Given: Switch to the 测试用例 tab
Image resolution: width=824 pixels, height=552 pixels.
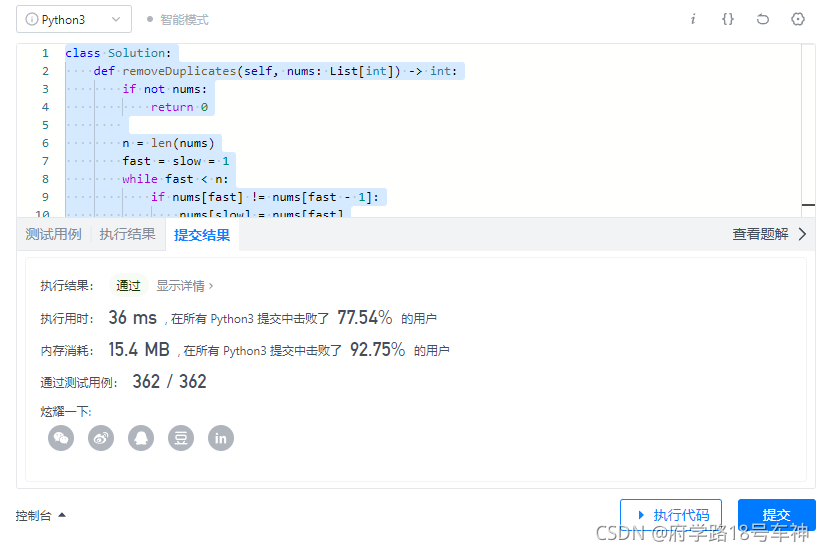Looking at the screenshot, I should 54,234.
